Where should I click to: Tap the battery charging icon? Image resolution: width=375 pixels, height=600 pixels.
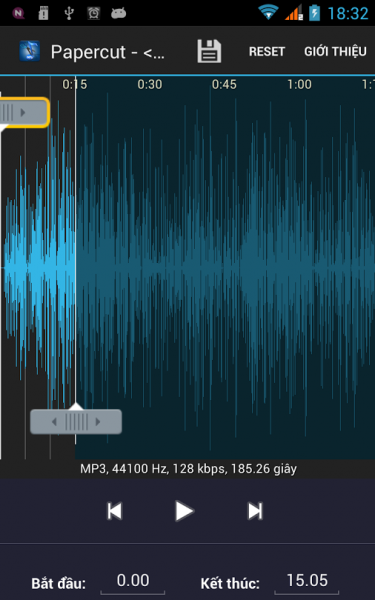coord(314,12)
